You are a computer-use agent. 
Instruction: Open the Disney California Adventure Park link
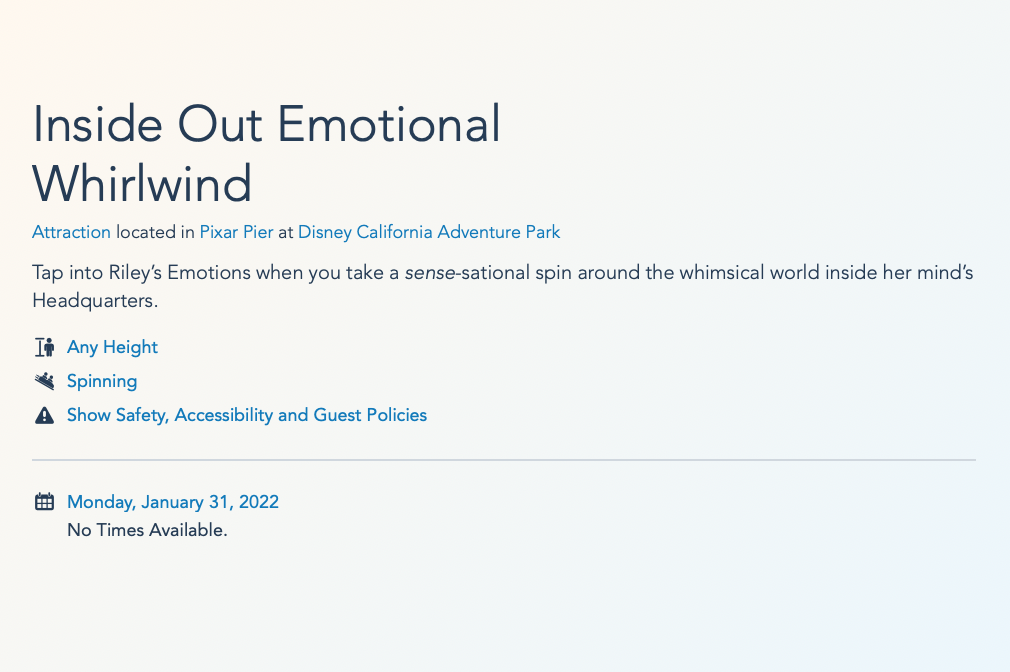(429, 232)
